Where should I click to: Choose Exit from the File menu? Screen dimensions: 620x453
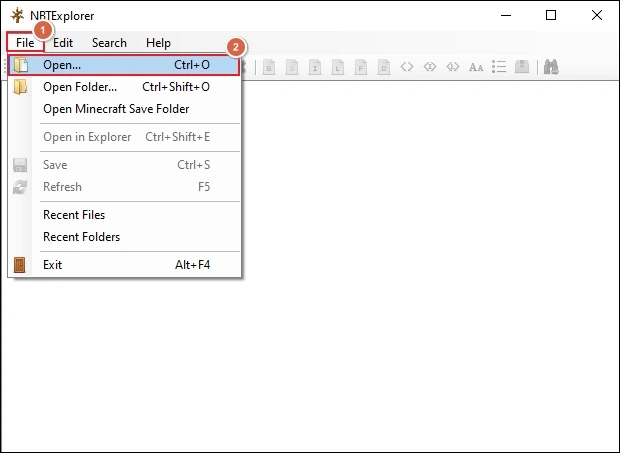coord(124,265)
